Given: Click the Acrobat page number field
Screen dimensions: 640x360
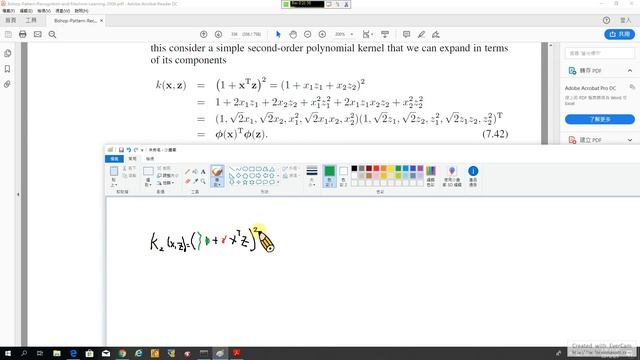Looking at the screenshot, I should [x=234, y=34].
